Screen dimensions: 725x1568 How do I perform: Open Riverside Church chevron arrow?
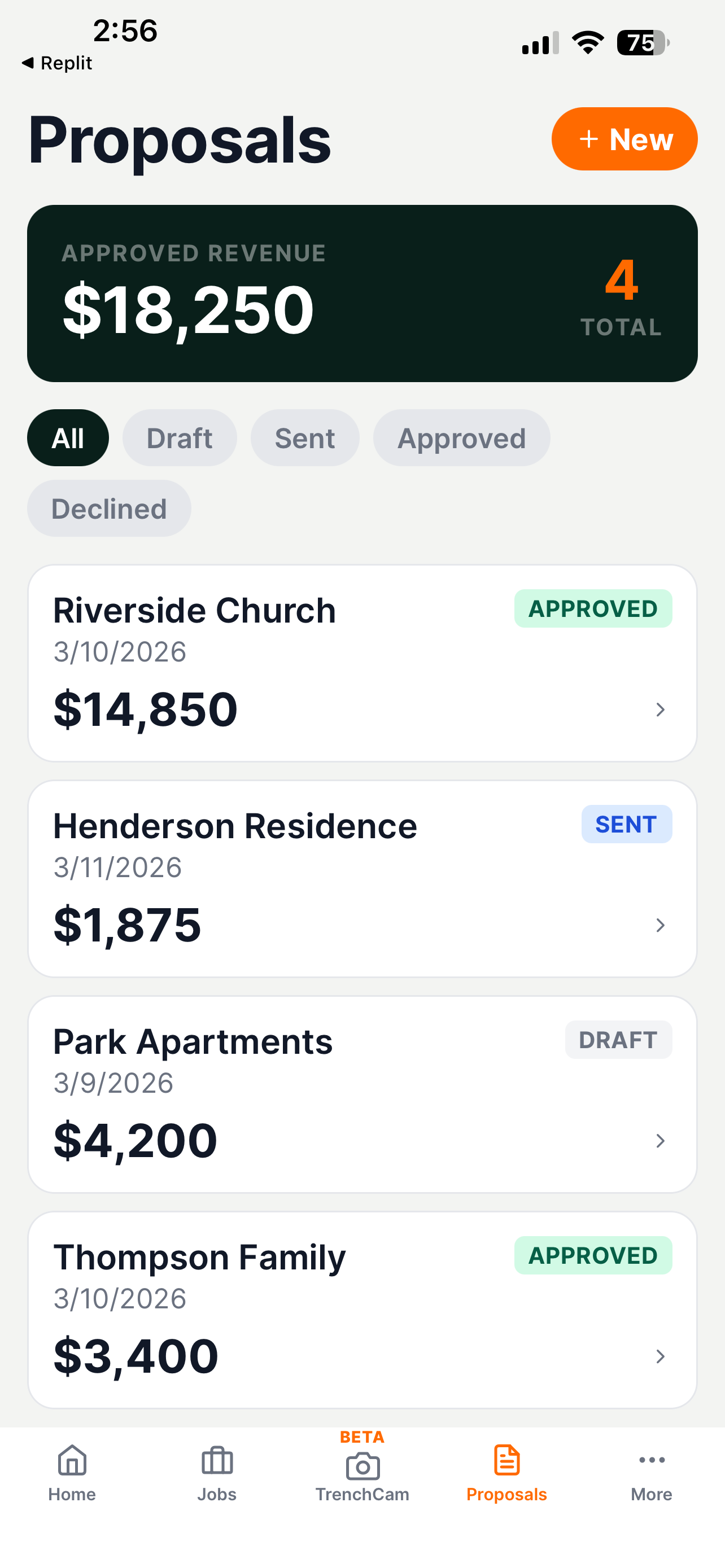[660, 709]
